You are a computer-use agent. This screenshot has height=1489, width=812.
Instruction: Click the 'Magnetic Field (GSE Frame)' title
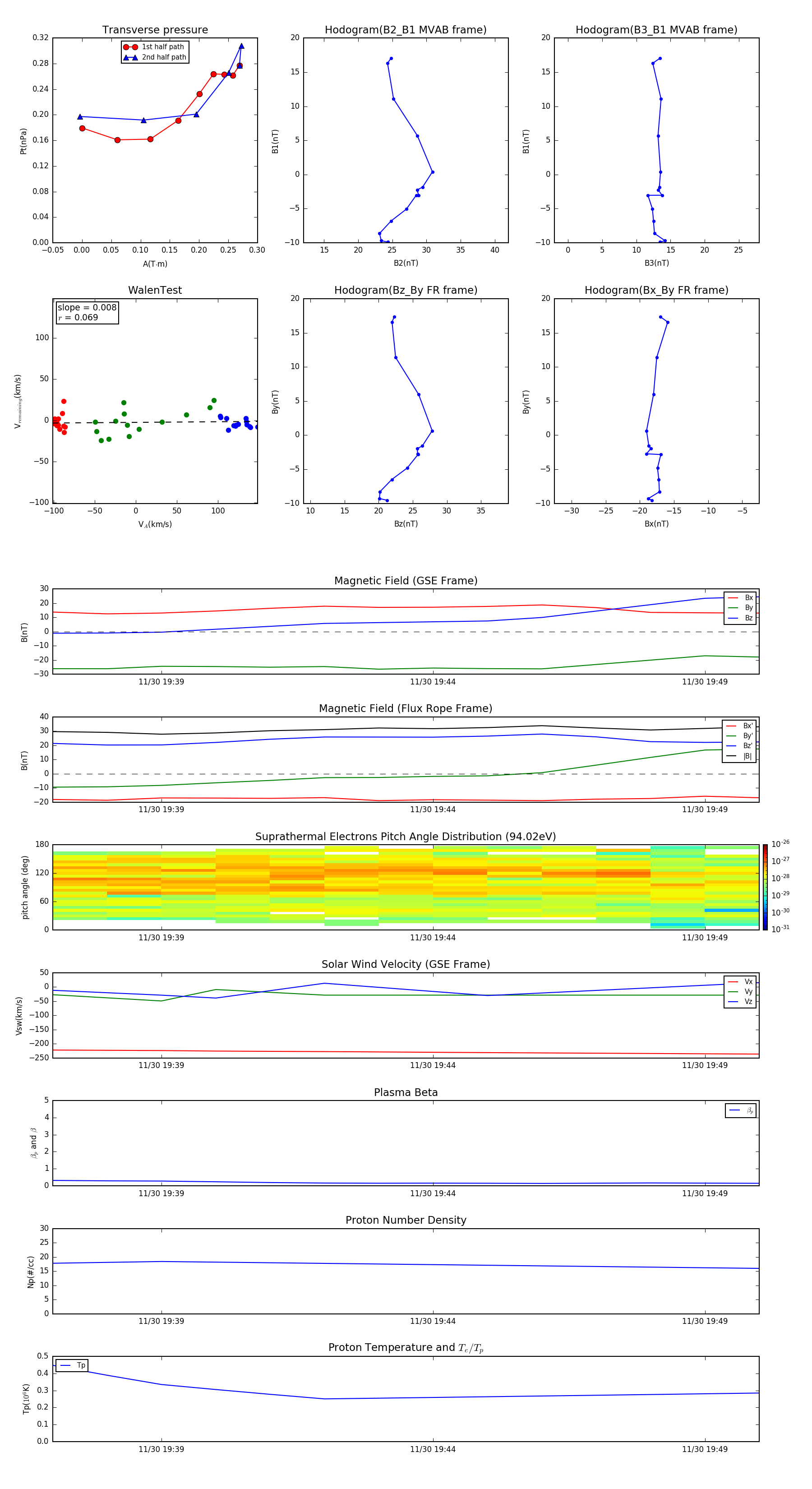406,581
